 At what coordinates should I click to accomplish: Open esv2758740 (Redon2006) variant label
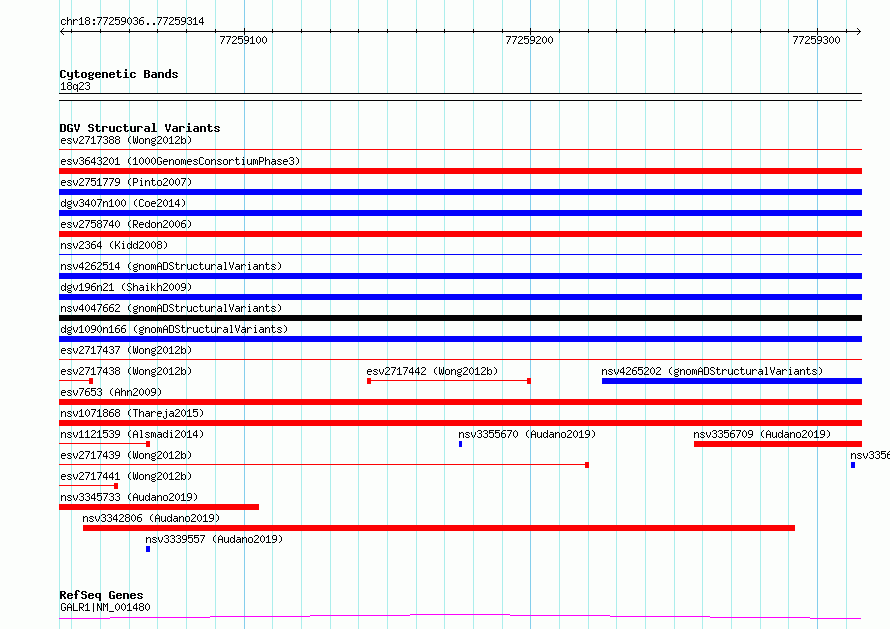tap(126, 224)
